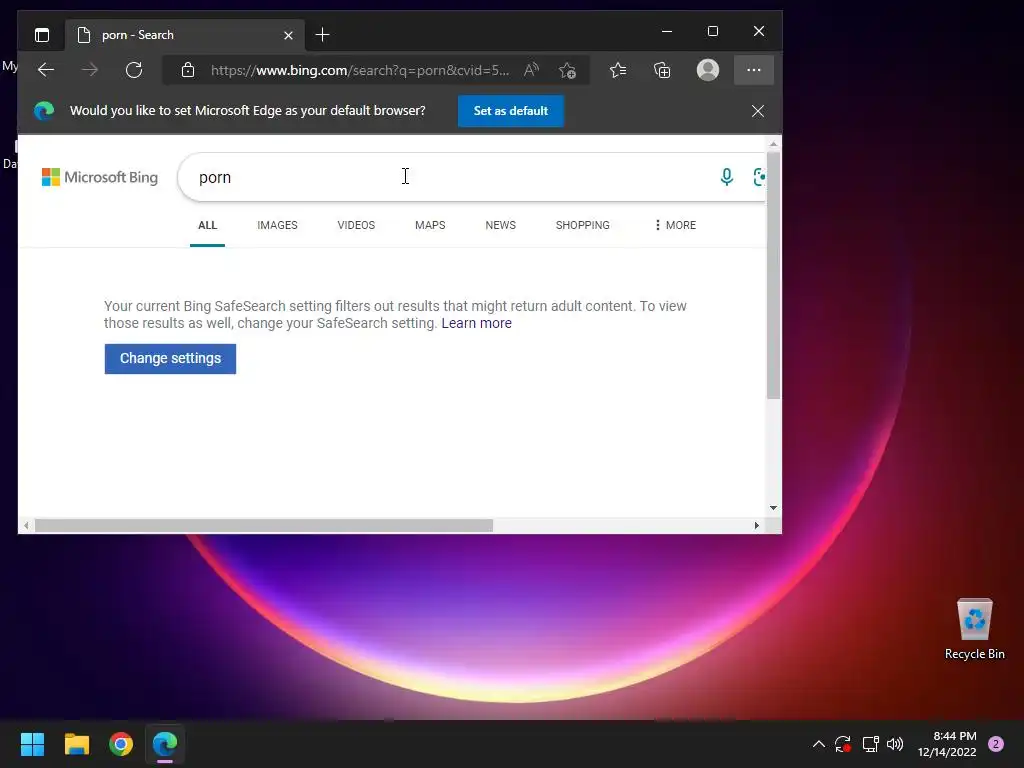This screenshot has width=1024, height=768.
Task: Maximize the Edge window
Action: click(713, 31)
